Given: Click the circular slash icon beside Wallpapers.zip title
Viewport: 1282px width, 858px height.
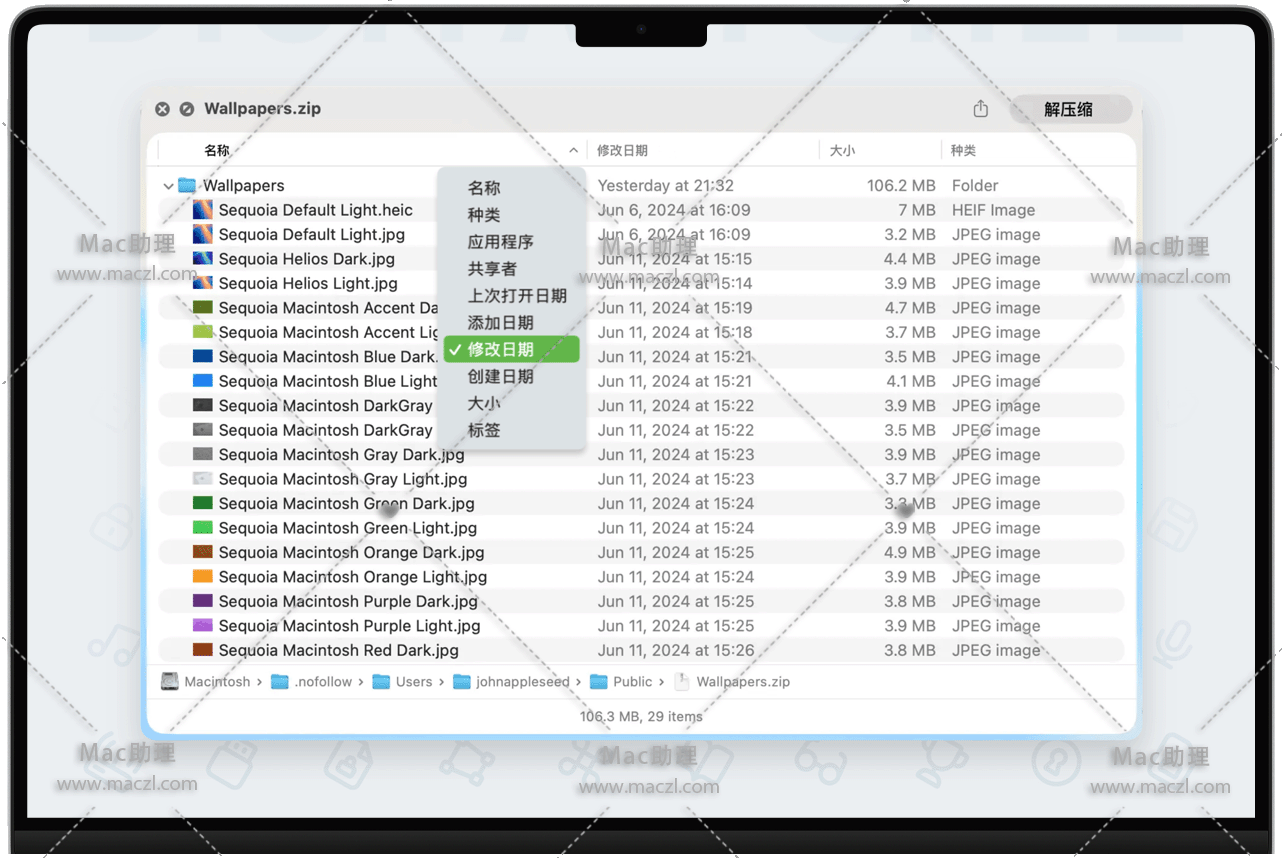Looking at the screenshot, I should tap(187, 109).
